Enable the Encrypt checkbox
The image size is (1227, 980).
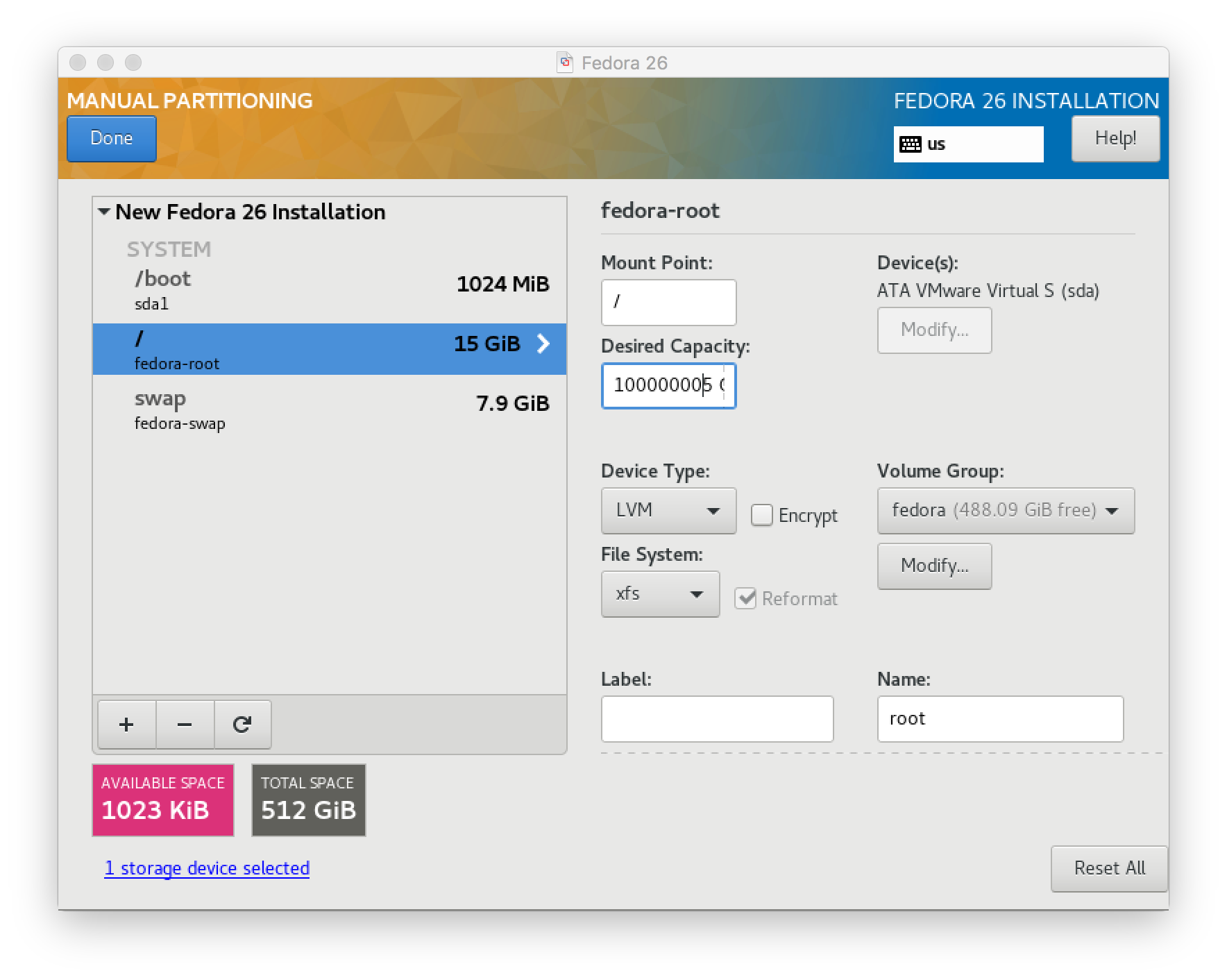click(761, 515)
